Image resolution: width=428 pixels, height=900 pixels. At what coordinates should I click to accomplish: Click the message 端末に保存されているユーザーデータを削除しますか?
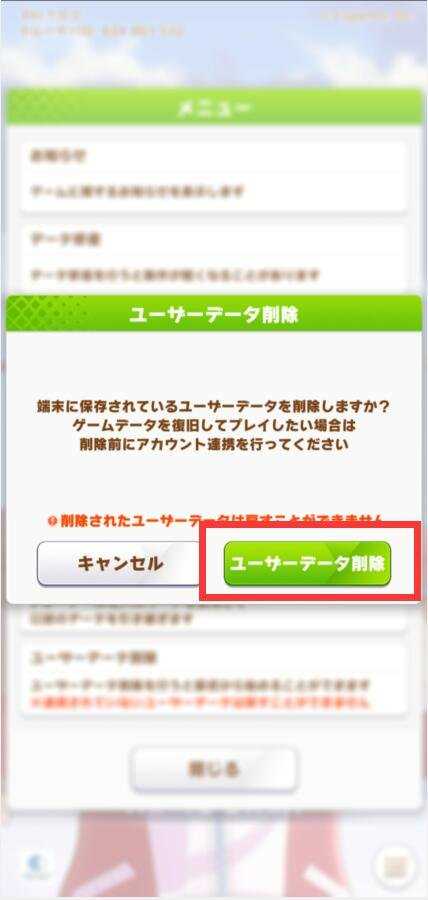pos(213,407)
